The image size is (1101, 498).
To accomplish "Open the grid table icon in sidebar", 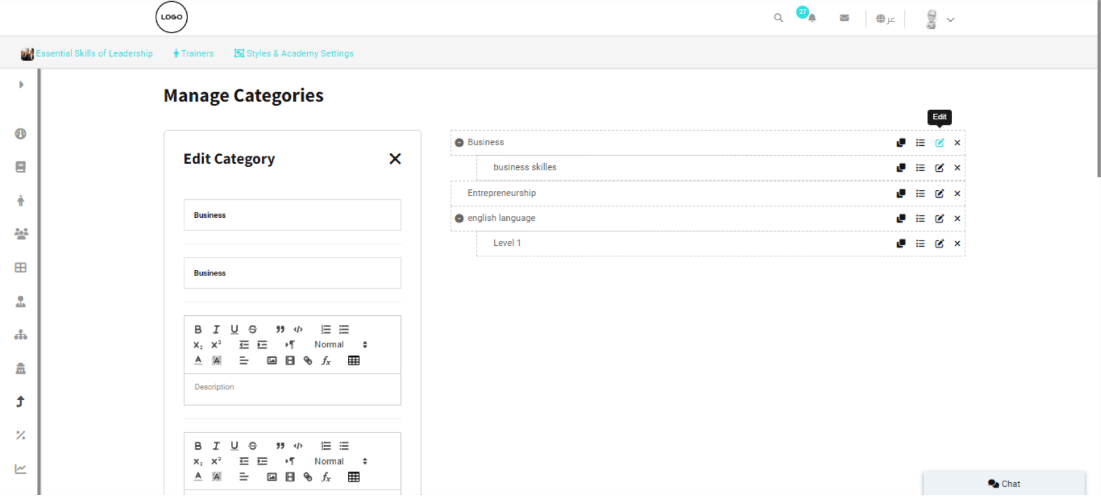I will 20,268.
